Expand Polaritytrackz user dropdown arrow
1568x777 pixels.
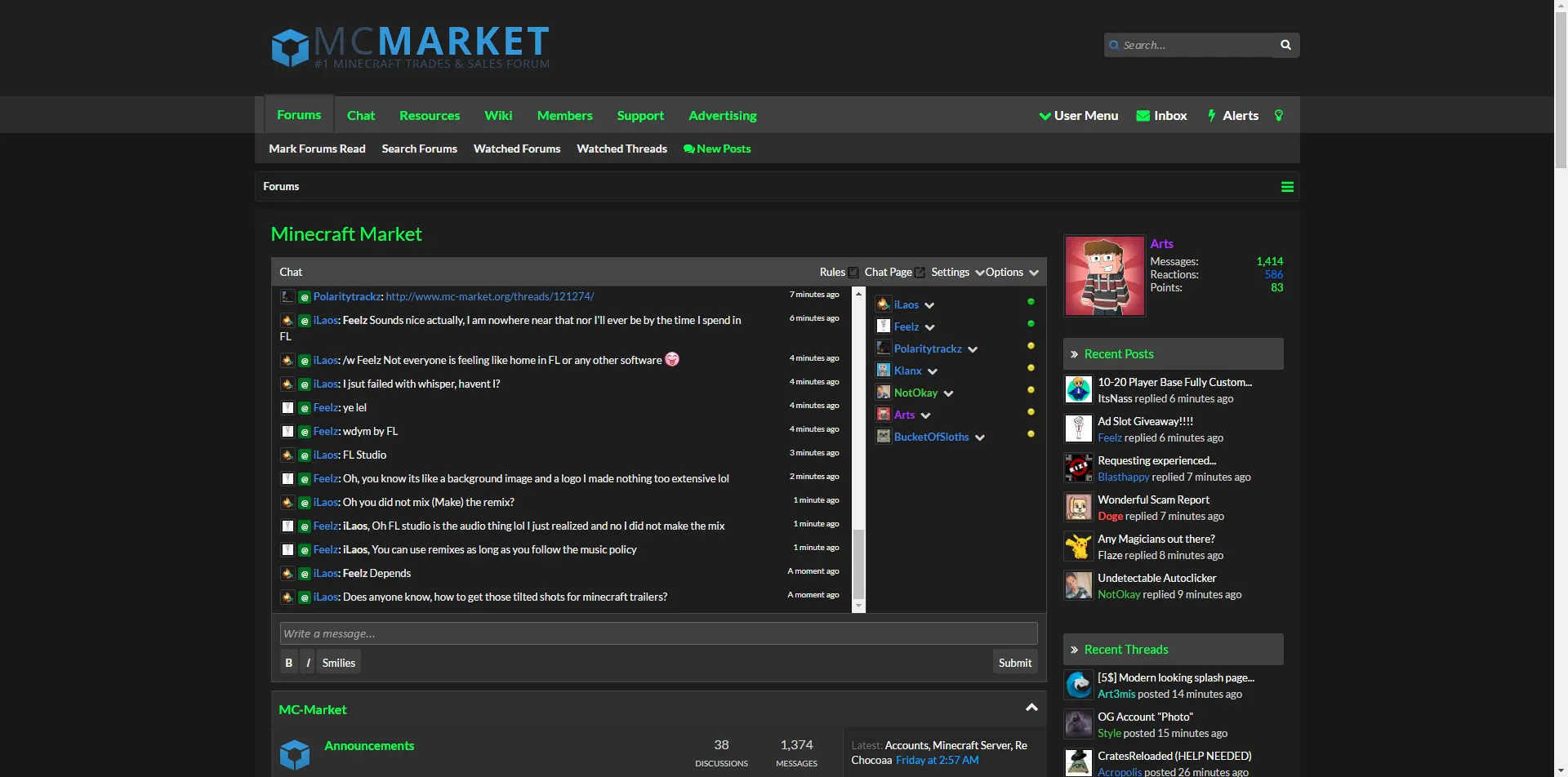click(973, 349)
